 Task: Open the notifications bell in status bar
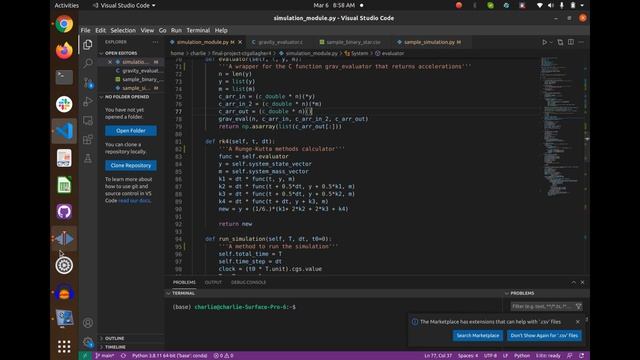pyautogui.click(x=582, y=356)
